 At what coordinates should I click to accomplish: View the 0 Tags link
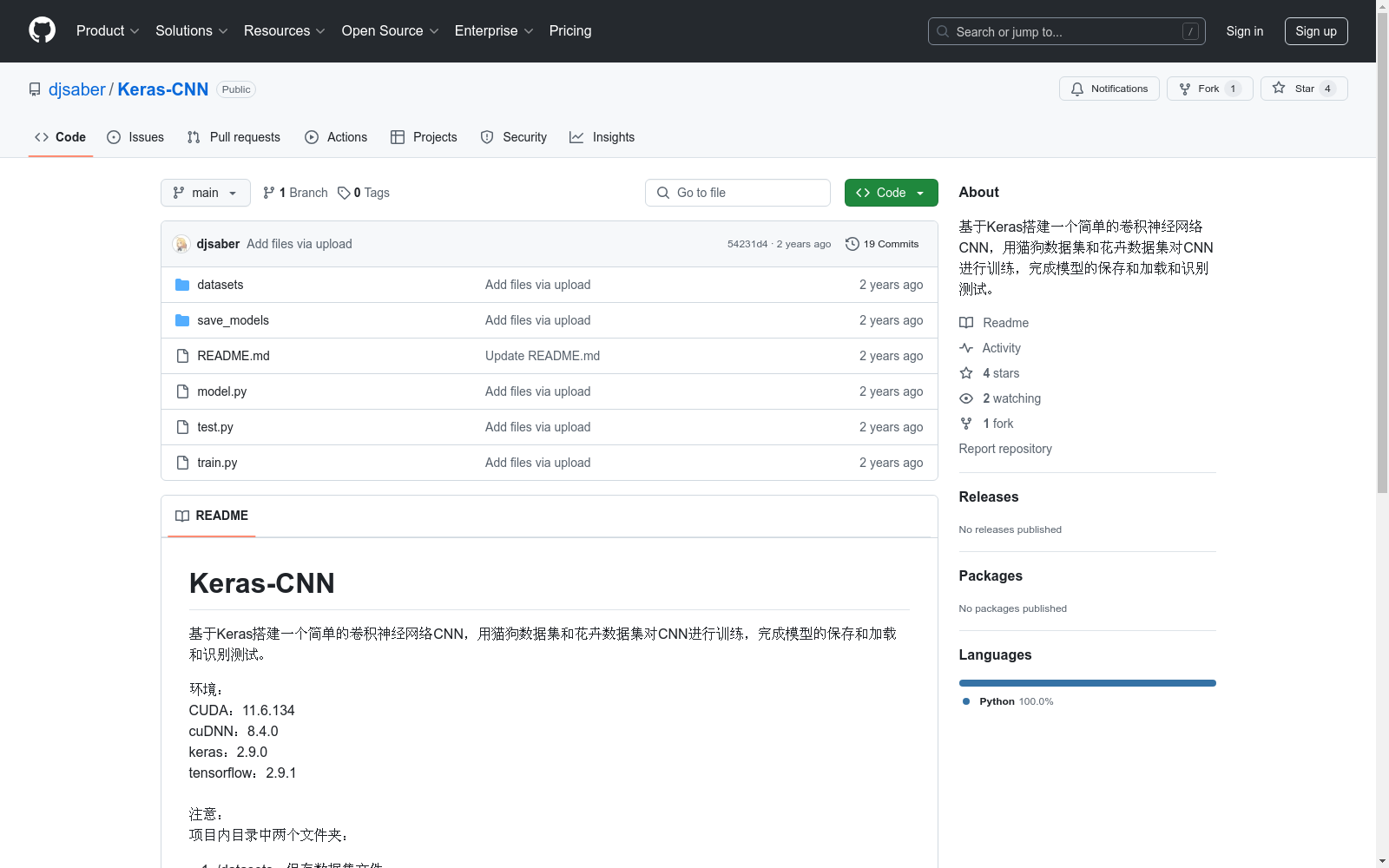pyautogui.click(x=364, y=193)
